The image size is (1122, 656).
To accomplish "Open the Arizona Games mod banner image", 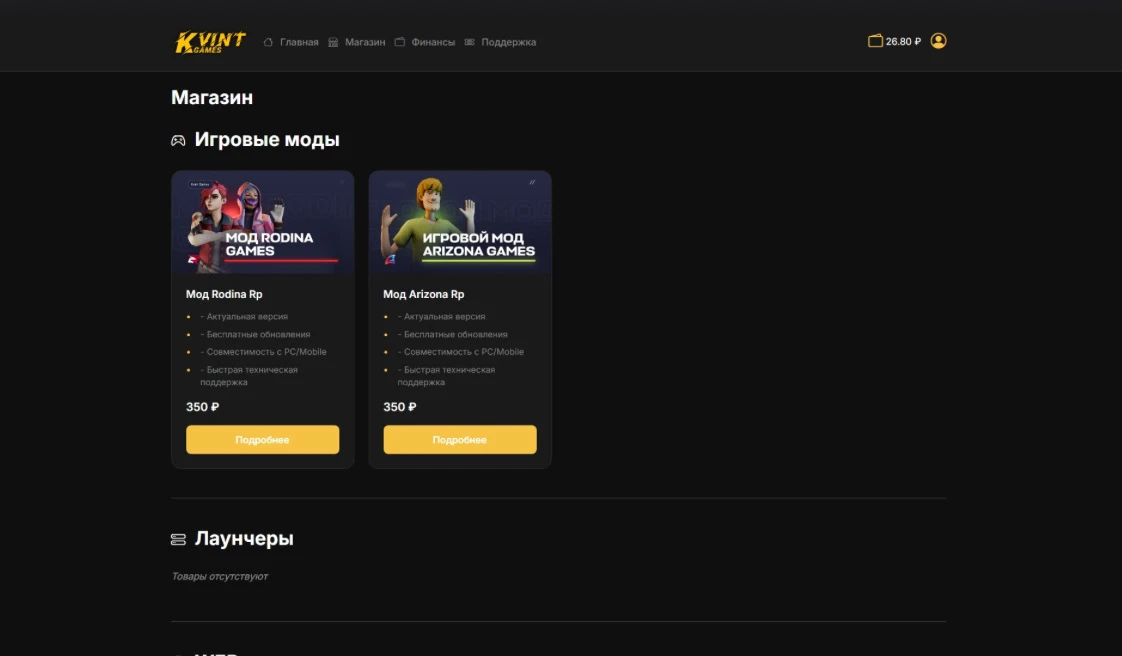I will [460, 222].
